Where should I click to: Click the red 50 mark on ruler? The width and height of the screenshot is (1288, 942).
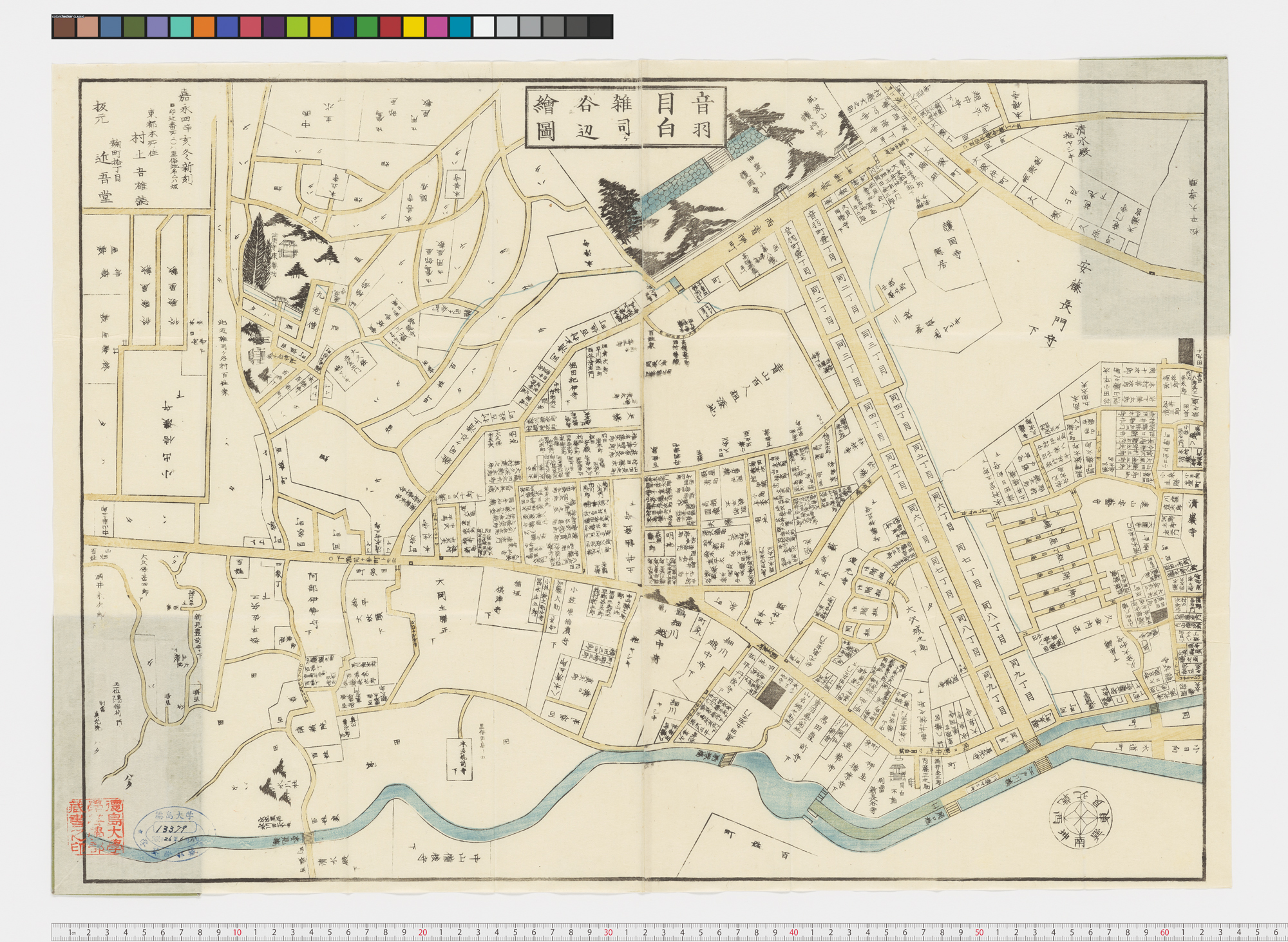979,932
